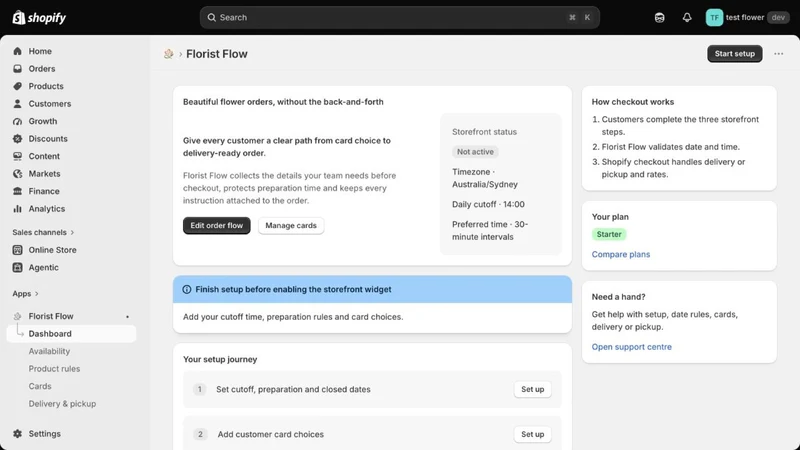
Task: Click the Online Store icon
Action: click(17, 250)
